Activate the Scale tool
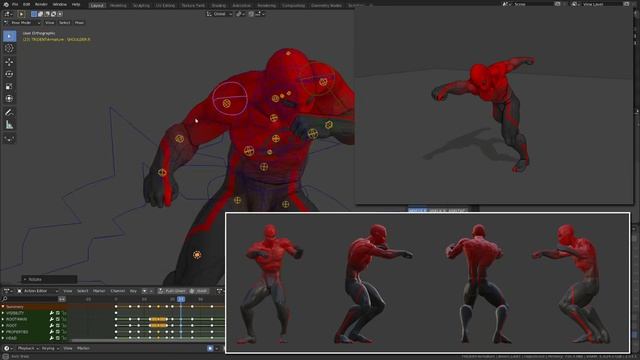This screenshot has height=360, width=640. coord(9,87)
